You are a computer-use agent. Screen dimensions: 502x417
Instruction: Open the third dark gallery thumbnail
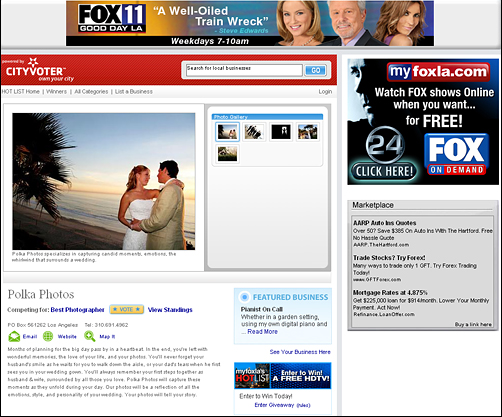coord(281,132)
